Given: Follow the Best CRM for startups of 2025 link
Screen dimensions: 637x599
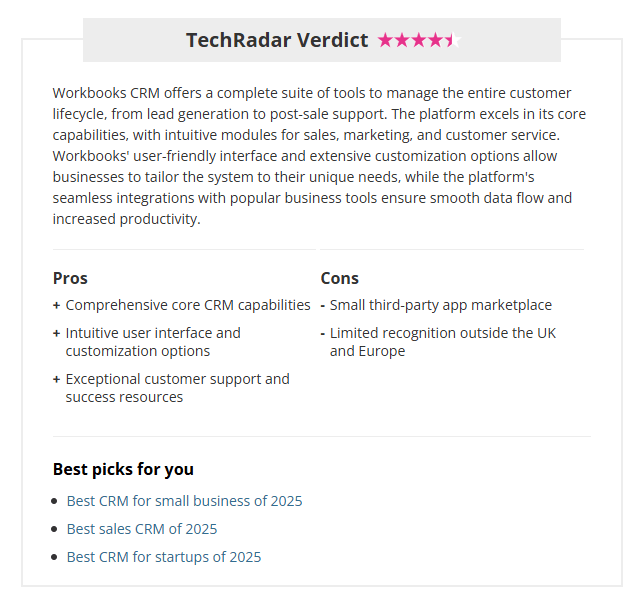Looking at the screenshot, I should pyautogui.click(x=164, y=557).
